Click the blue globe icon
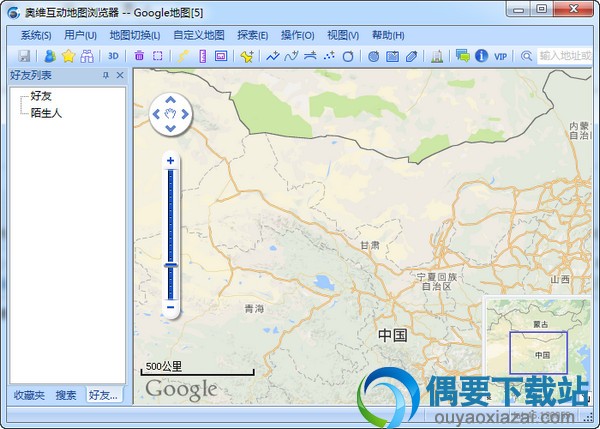Screen dimensions: 600x429 (373, 56)
